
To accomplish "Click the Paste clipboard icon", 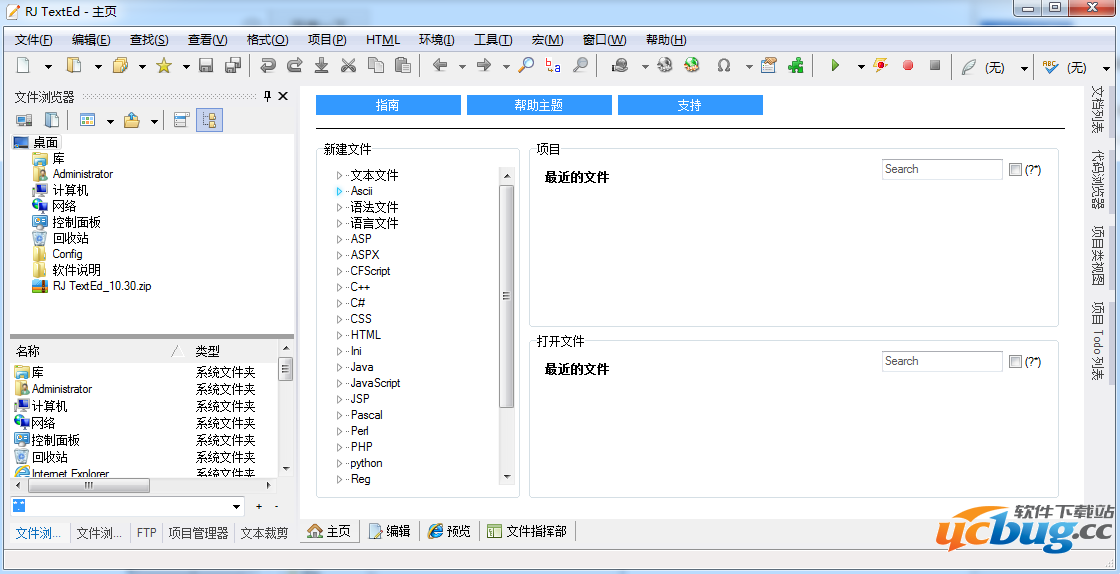I will pos(403,66).
